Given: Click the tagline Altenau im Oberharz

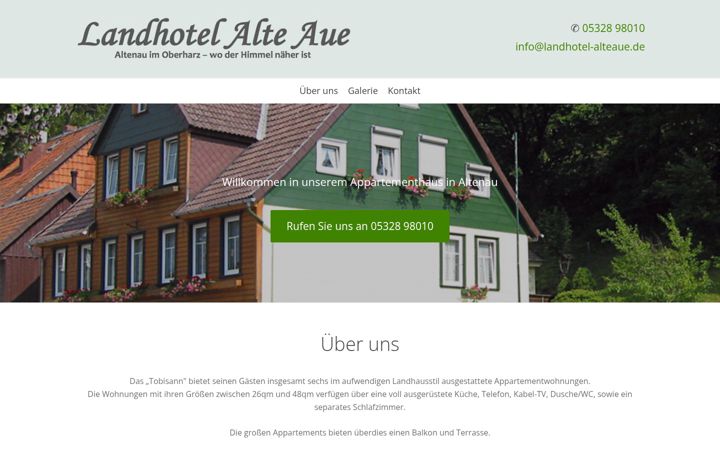Looking at the screenshot, I should pyautogui.click(x=213, y=55).
